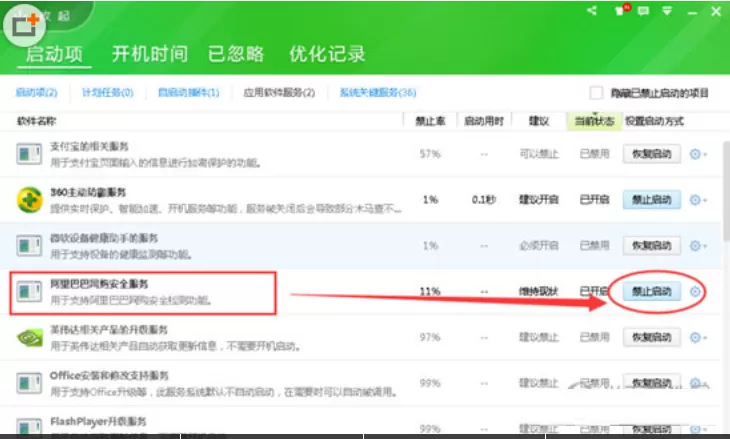This screenshot has width=730, height=439.
Task: Click 维持现状 in 阿里巴巴网购安全服务 row
Action: point(539,291)
